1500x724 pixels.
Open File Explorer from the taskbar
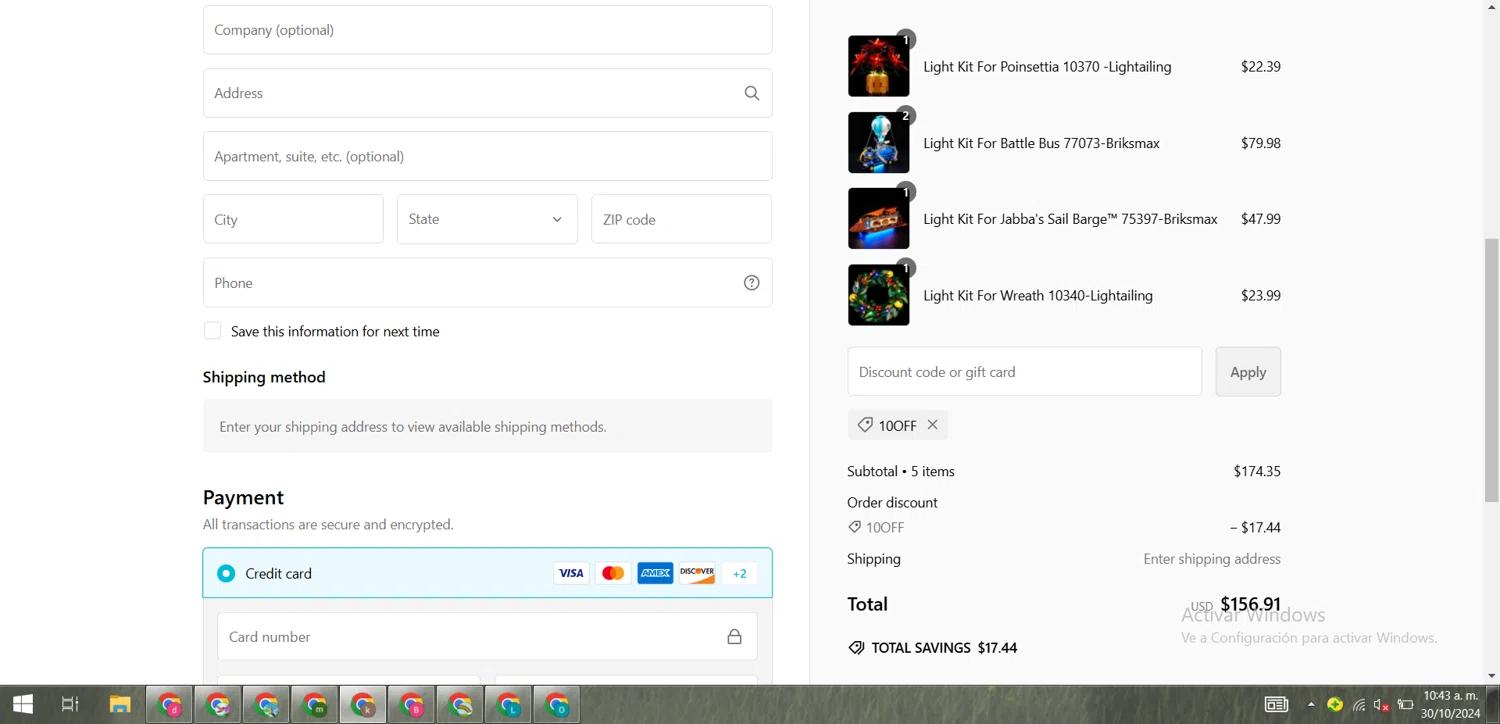tap(120, 705)
